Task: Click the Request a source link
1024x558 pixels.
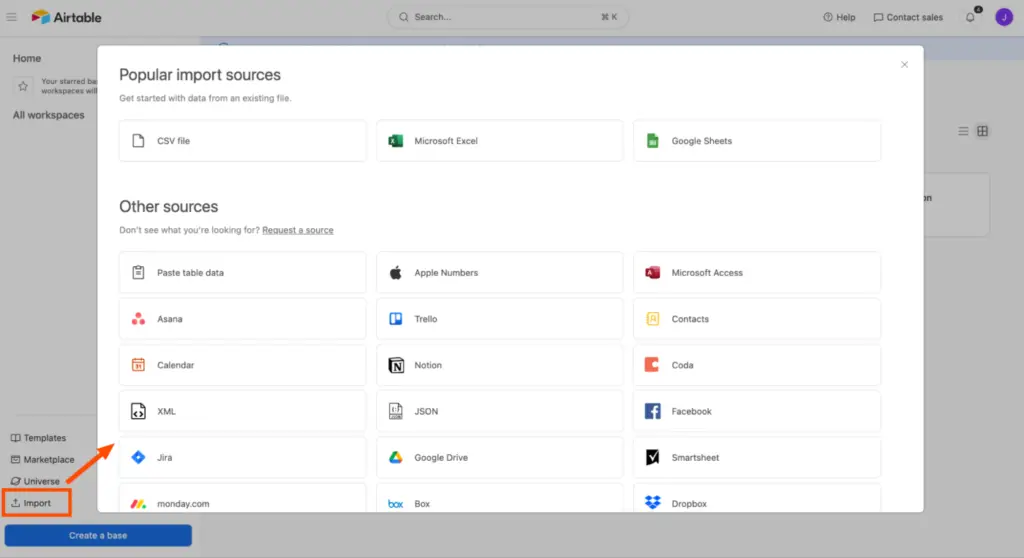Action: [x=298, y=230]
